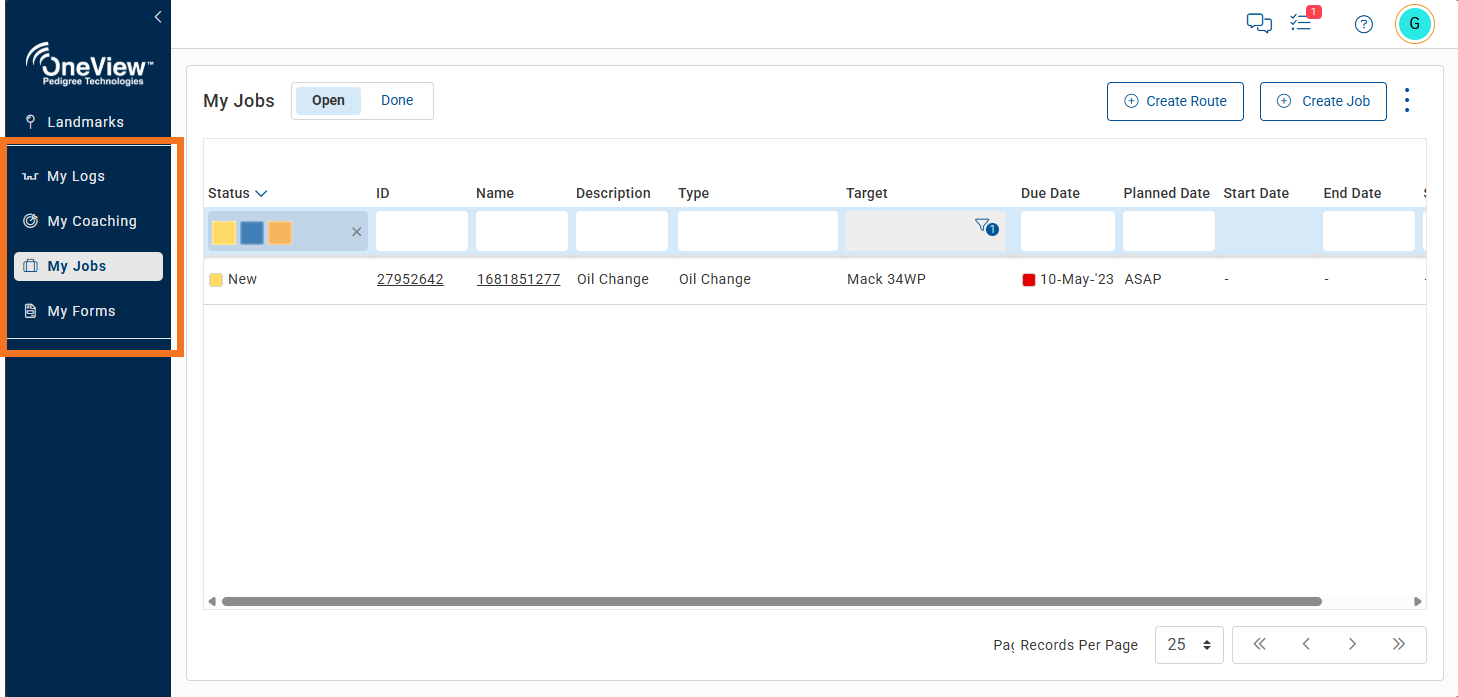The height and width of the screenshot is (697, 1458).
Task: Select My Jobs in the sidebar
Action: click(88, 266)
